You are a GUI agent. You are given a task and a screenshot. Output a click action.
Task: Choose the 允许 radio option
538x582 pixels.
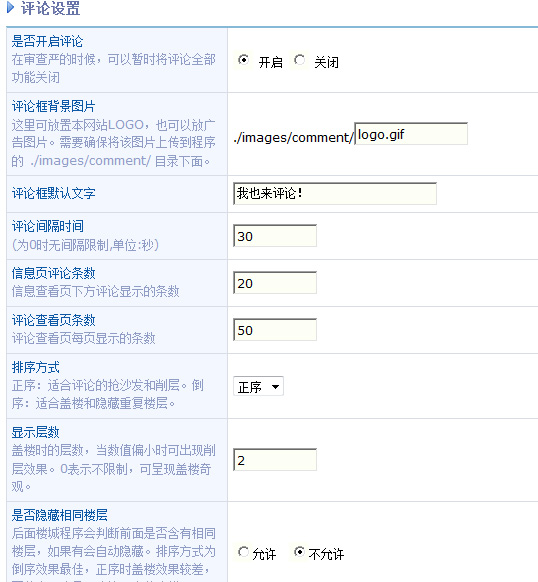(x=243, y=552)
